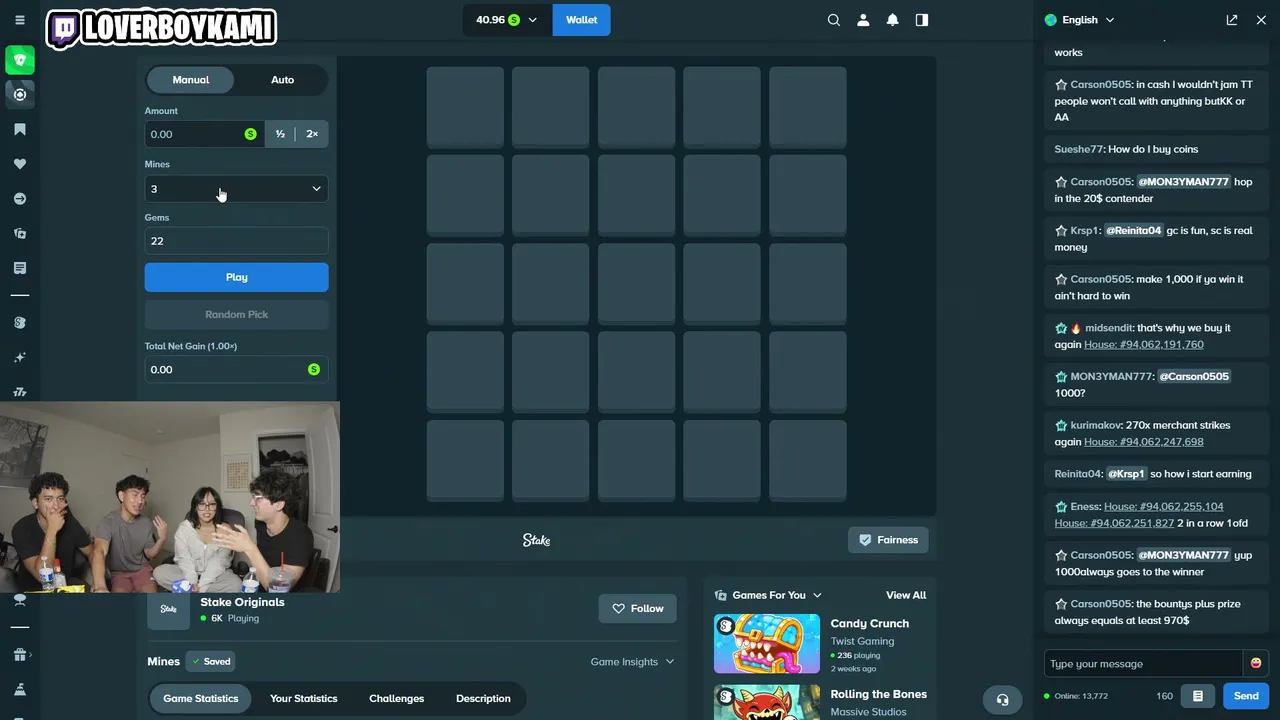Click the bet Amount input field
The image size is (1280, 720).
tap(205, 134)
